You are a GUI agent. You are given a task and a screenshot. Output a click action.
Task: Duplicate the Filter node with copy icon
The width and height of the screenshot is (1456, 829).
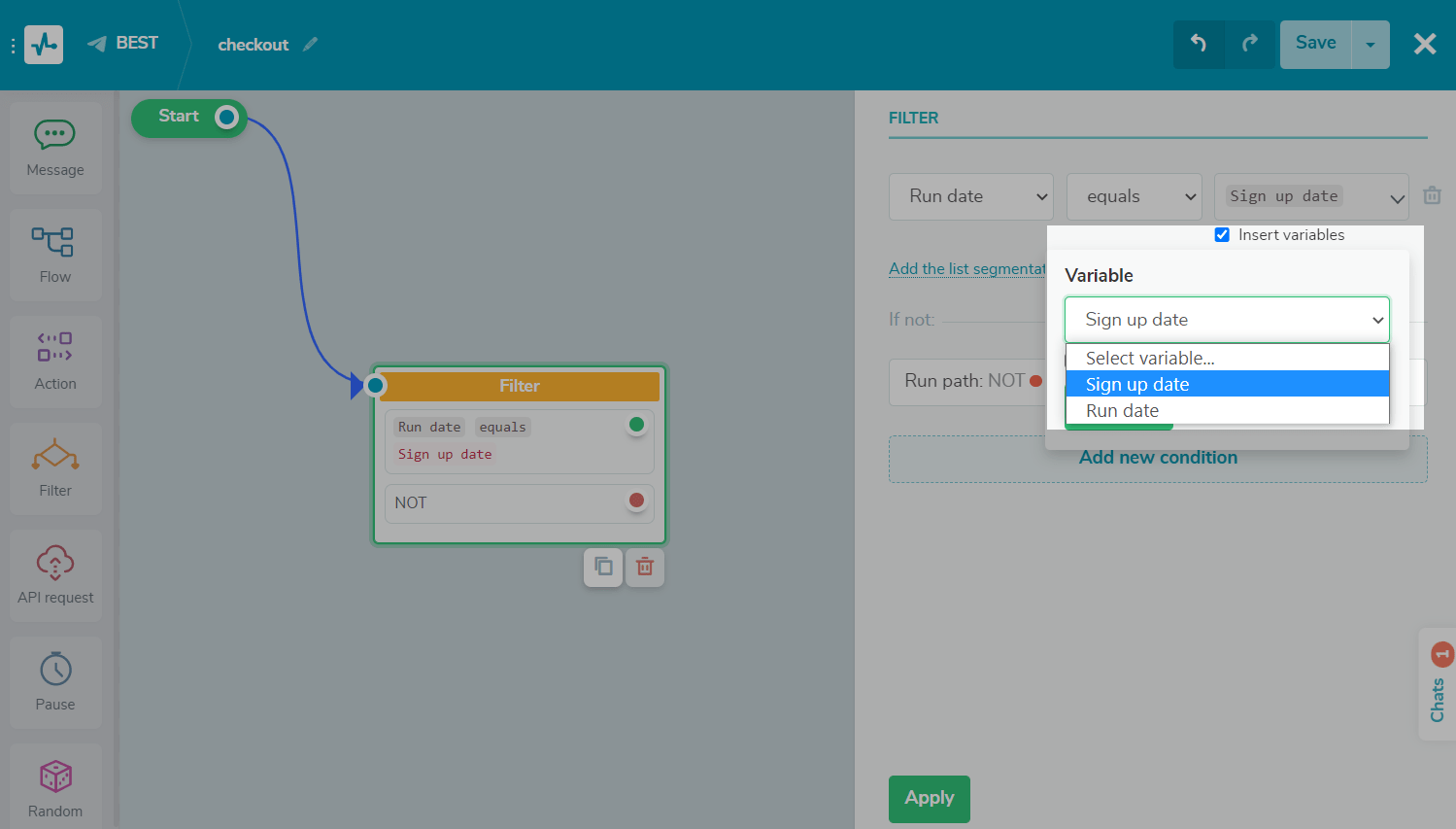[x=603, y=567]
